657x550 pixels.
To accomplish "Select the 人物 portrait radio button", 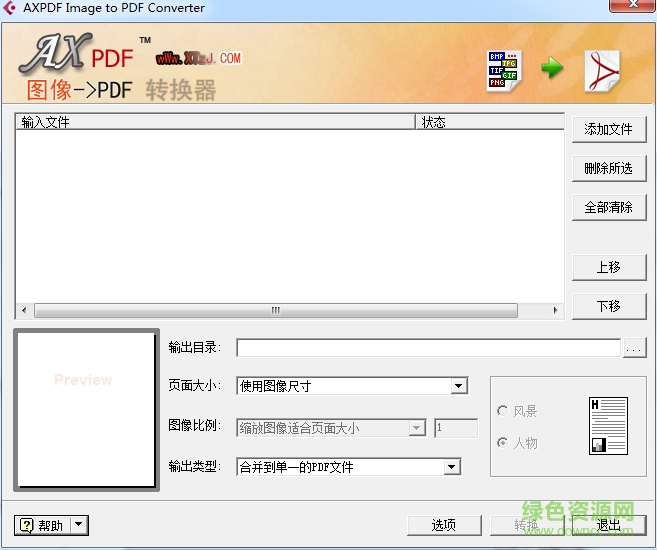I will (502, 442).
